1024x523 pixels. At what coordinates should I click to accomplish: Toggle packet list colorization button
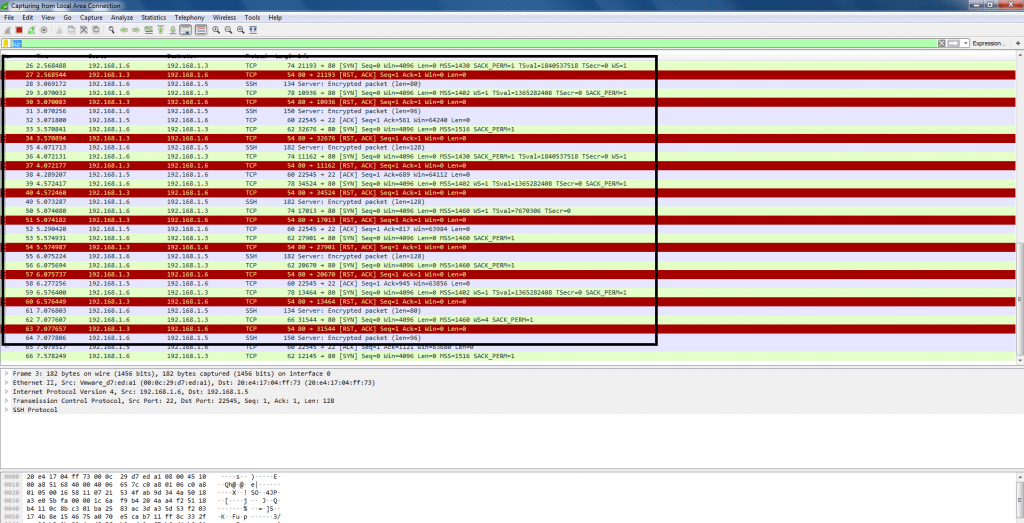(200, 30)
